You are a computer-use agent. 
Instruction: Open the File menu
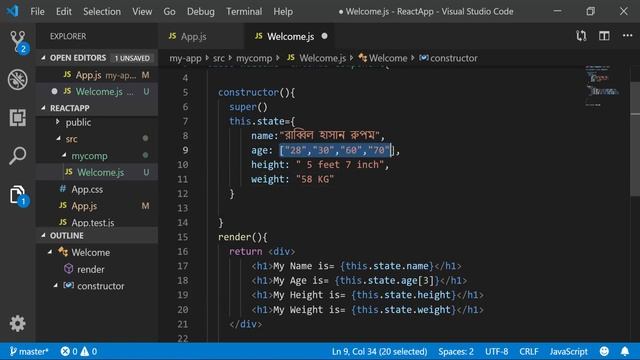[x=38, y=11]
